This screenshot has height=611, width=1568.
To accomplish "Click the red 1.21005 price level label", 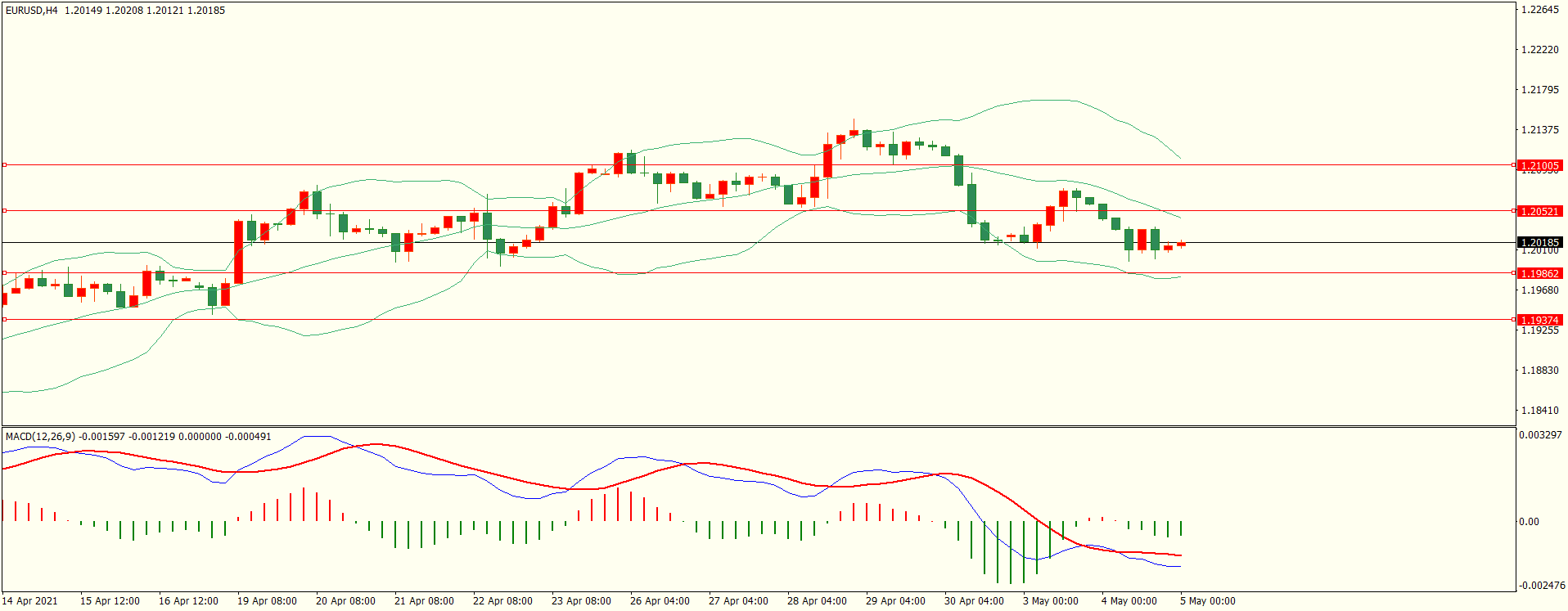I will tap(1539, 165).
